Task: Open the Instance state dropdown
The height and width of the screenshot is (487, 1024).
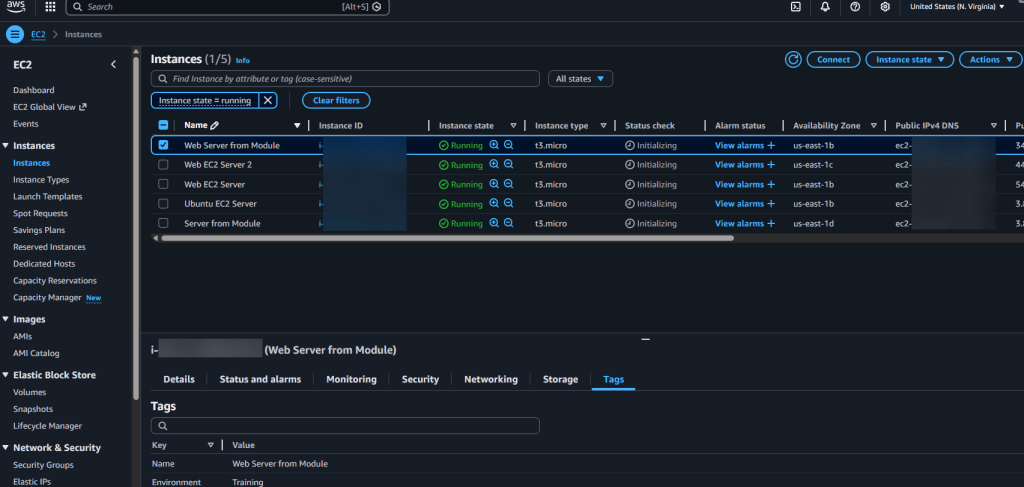Action: pos(909,60)
